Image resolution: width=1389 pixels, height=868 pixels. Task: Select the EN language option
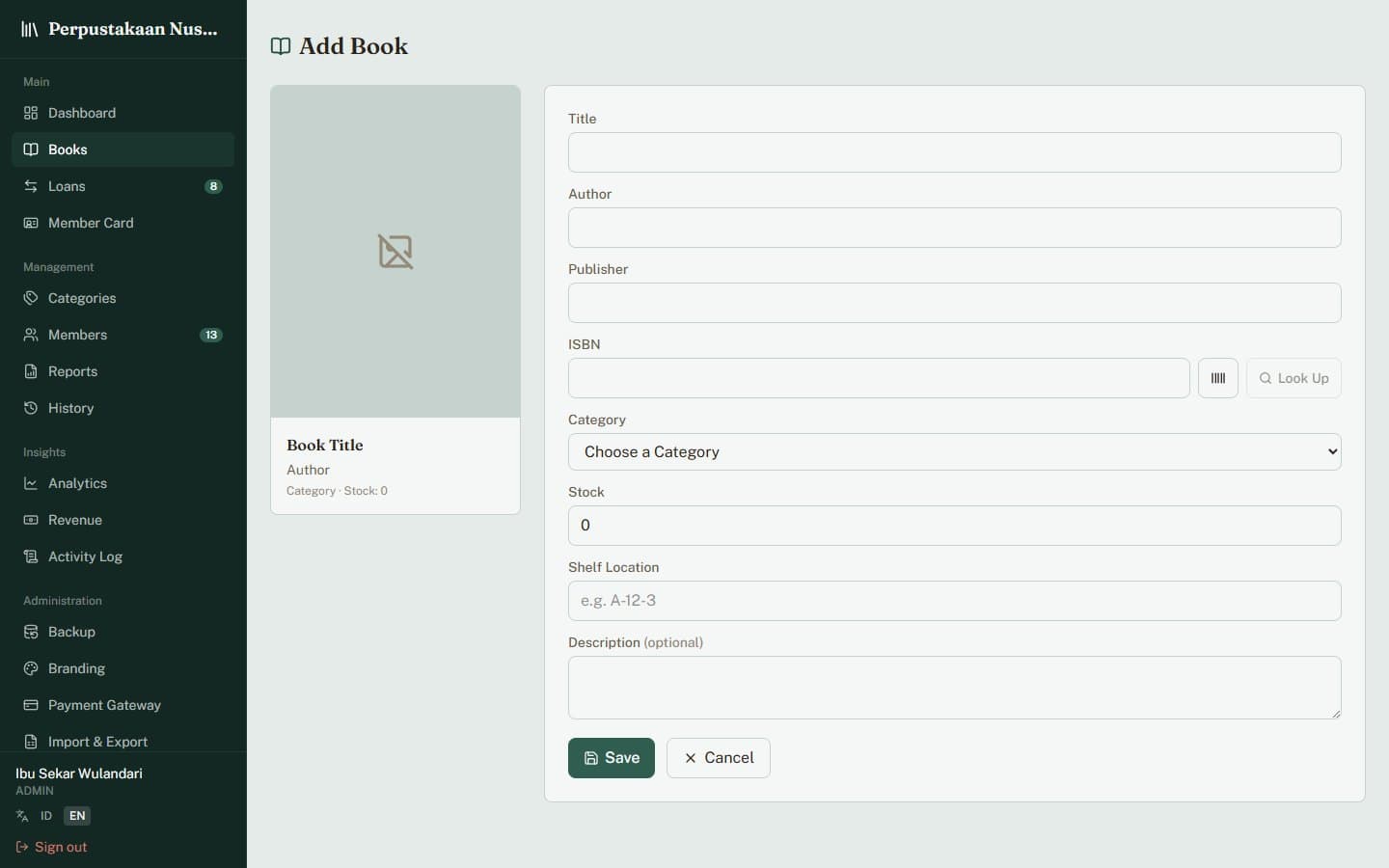click(x=77, y=816)
